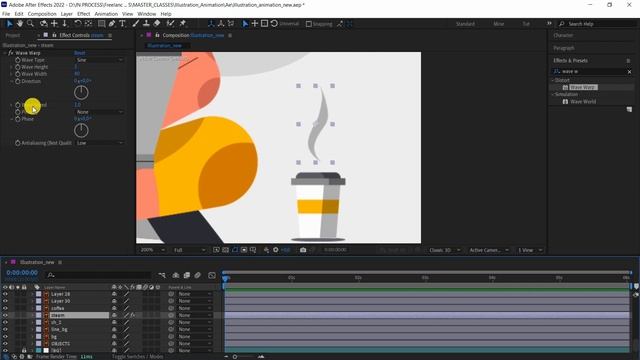Select the Zoom magnifier tool
Screen dimensions: 640x360
tap(30, 24)
